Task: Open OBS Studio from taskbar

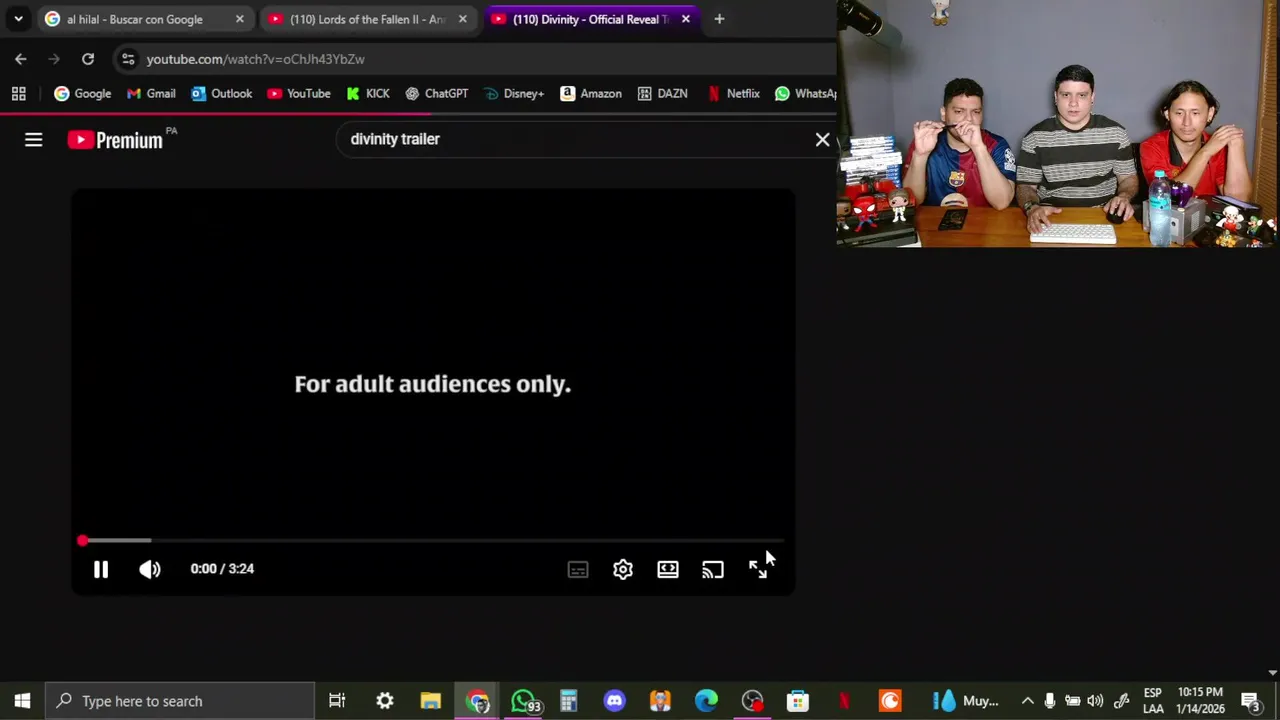Action: 752,701
